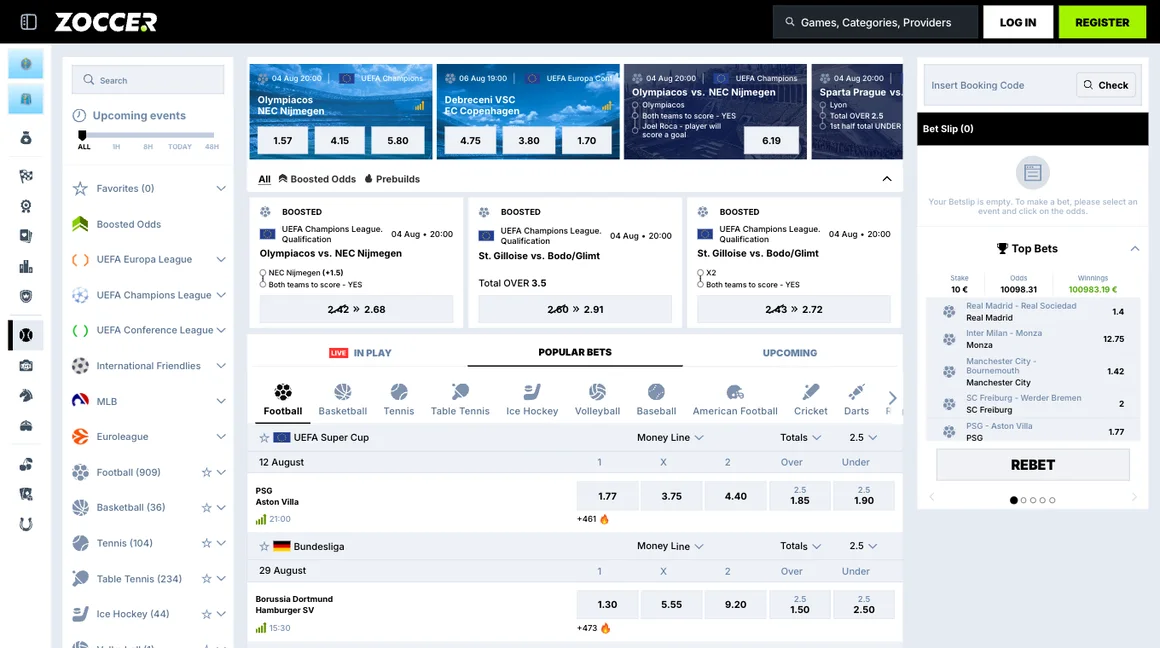Star Ice Hockey (44) as favorite

[x=206, y=614]
